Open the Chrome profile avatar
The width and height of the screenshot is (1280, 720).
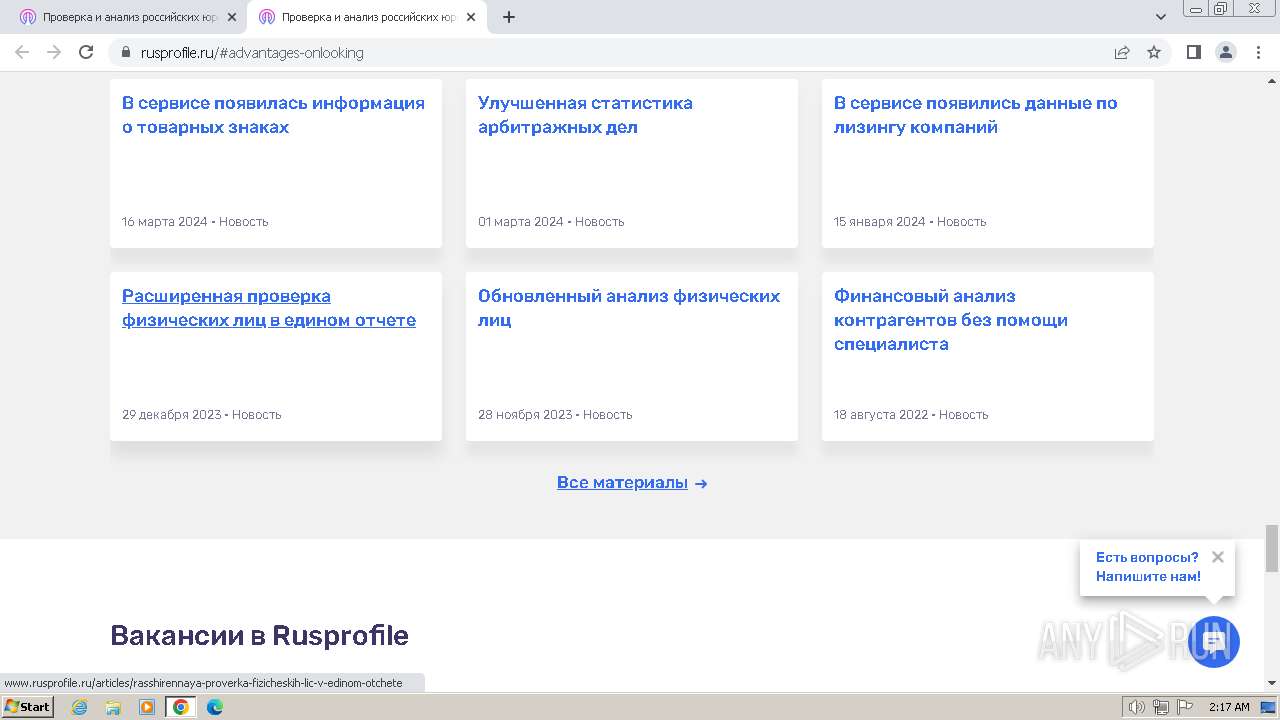click(1226, 52)
